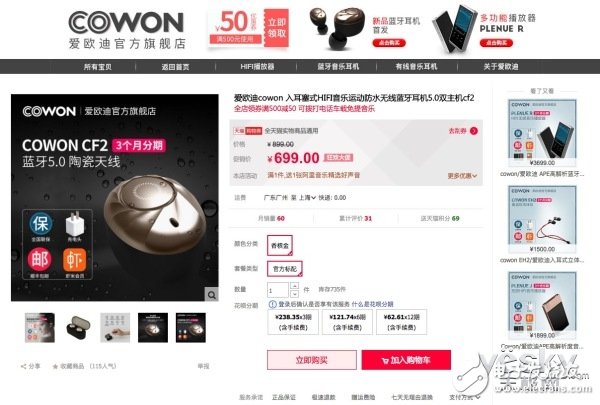Image resolution: width=600 pixels, height=405 pixels.
Task: Click the share icon below the thumbnails
Action: point(24,366)
